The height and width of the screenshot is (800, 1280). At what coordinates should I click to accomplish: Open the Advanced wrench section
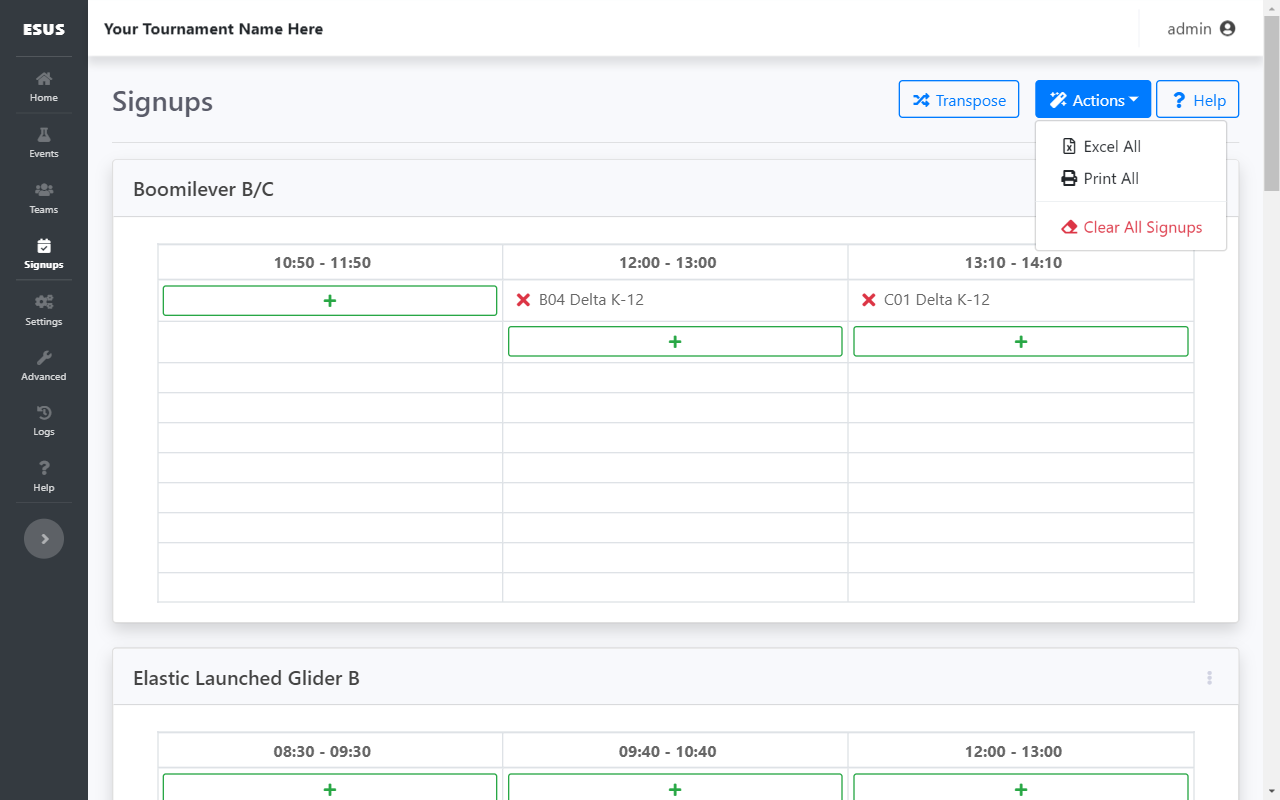click(x=44, y=366)
